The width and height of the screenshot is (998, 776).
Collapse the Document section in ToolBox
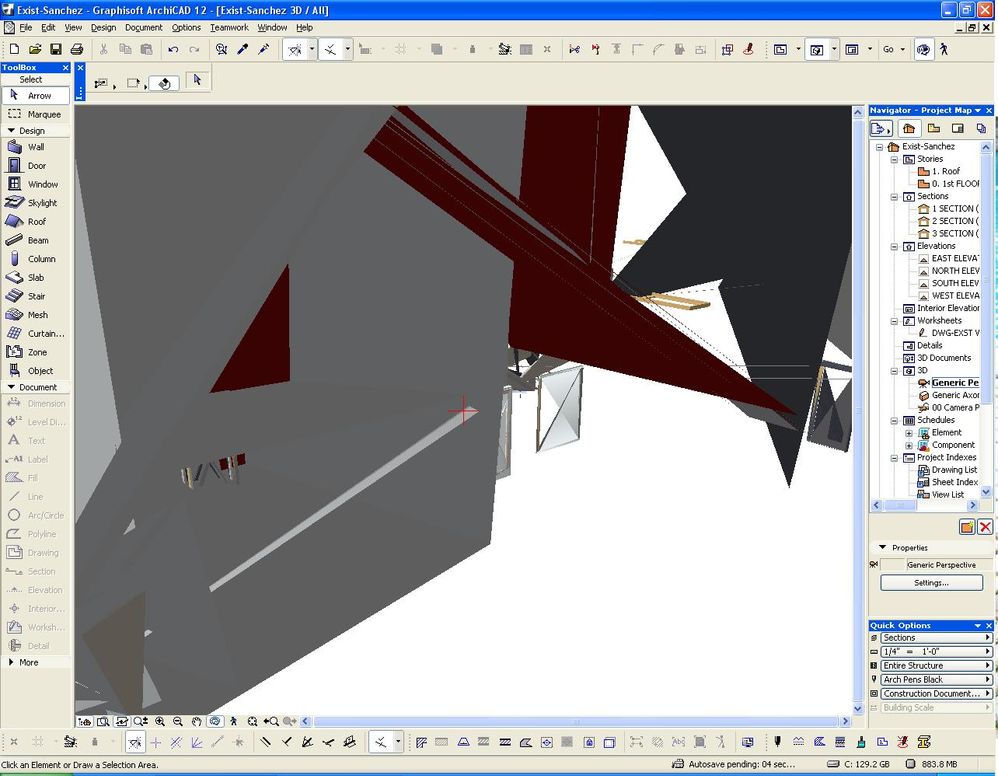11,387
